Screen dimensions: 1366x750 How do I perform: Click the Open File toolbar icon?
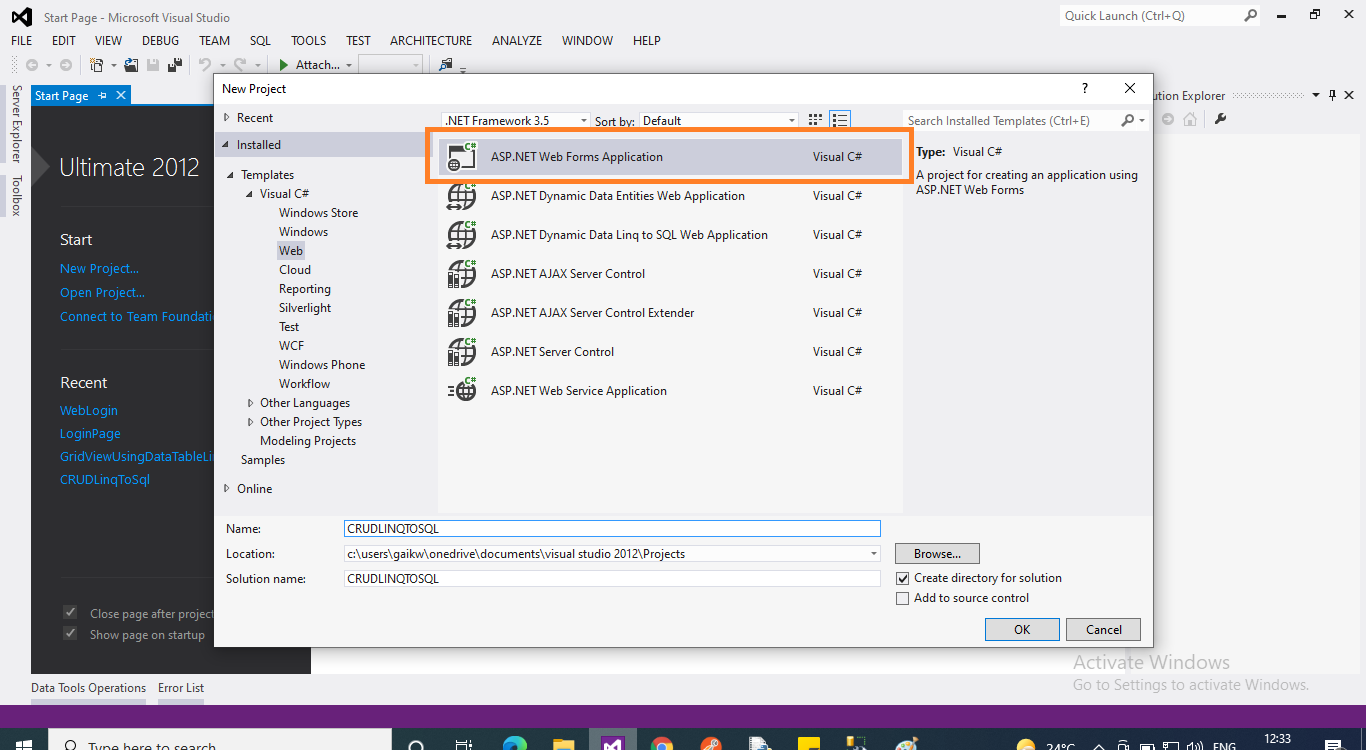(x=131, y=65)
